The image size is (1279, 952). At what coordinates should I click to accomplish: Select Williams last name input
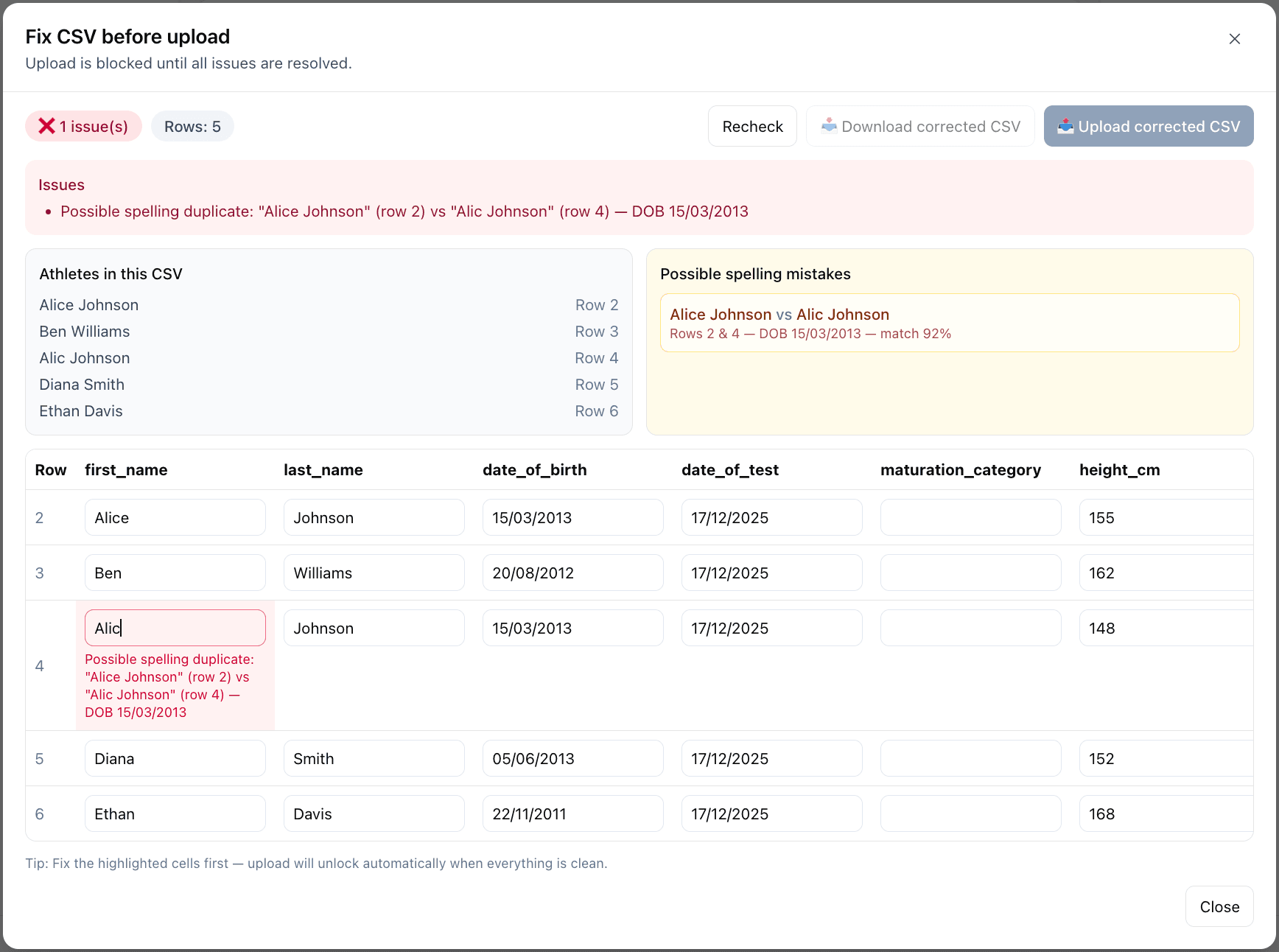pos(374,573)
